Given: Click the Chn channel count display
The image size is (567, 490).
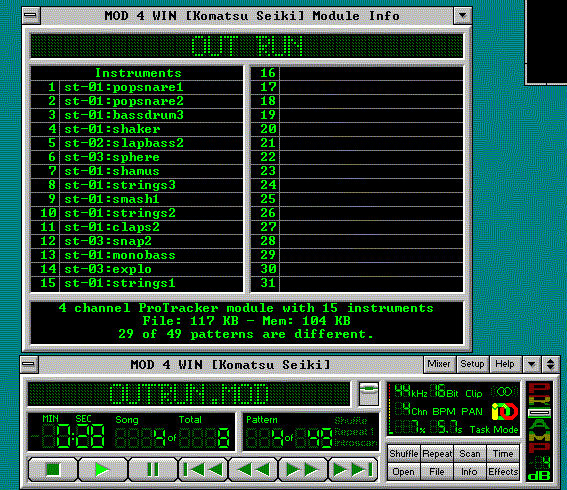Looking at the screenshot, I should point(411,410).
